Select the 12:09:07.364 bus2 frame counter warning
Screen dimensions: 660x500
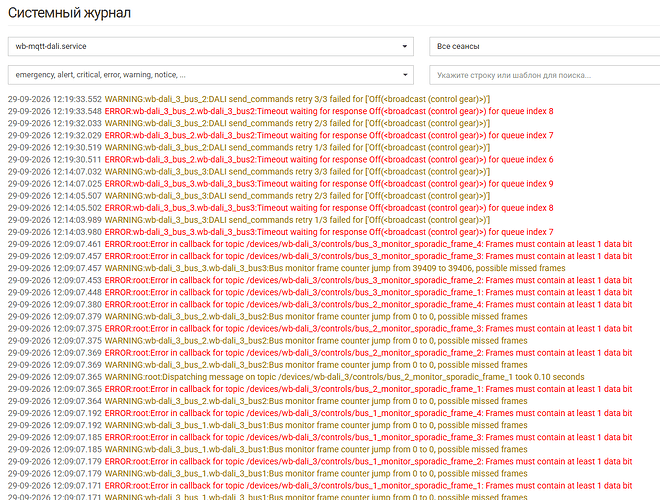click(267, 401)
